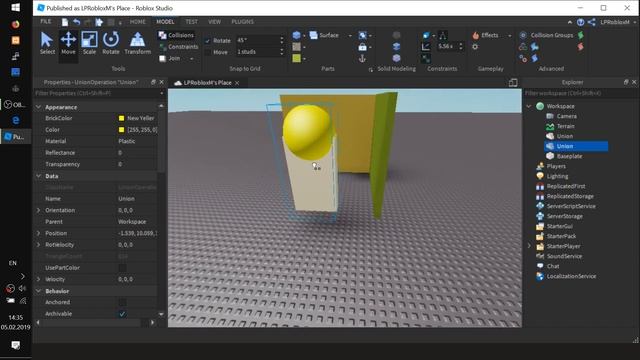Select ReplicatedStorage in the Explorer
This screenshot has width=640, height=360.
570,196
